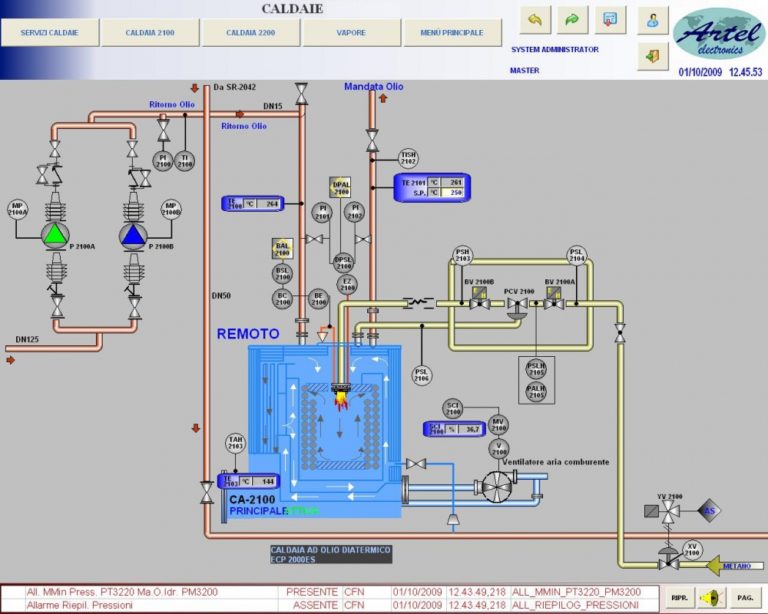The image size is (768, 614).
Task: Go to MENÙ PRINCIPALE
Action: tap(452, 33)
